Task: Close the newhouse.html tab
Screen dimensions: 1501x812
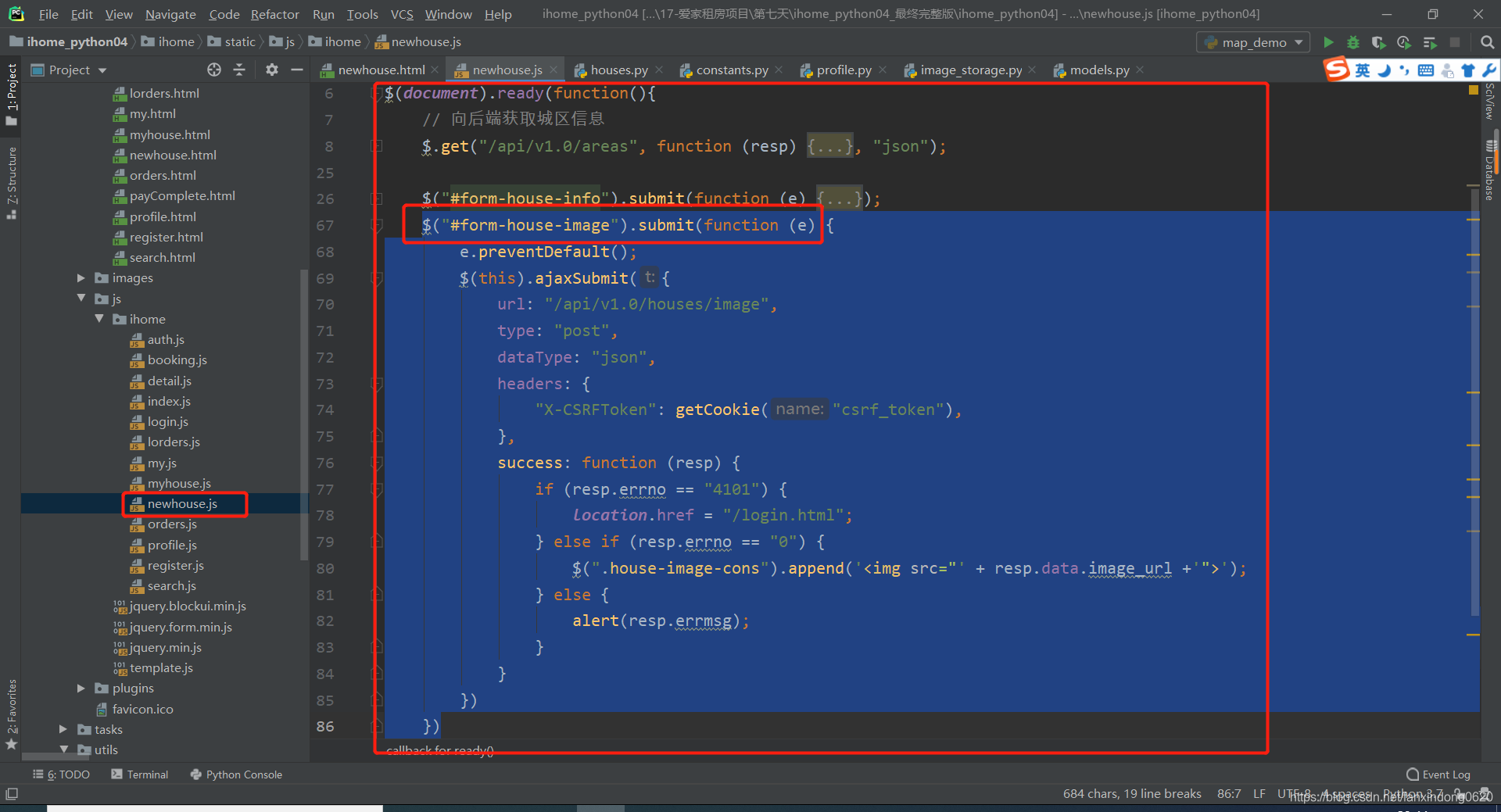Action: tap(435, 70)
